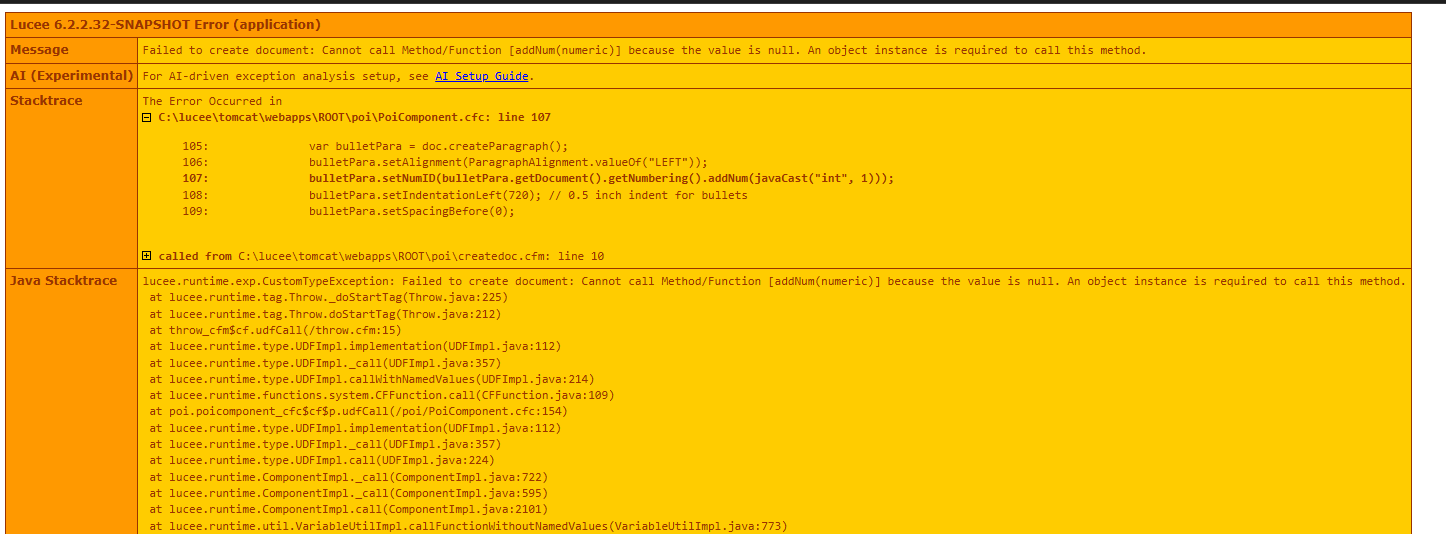Click the throw_cfm$cf.udfCall line
Screen dimensions: 1446x534
[x=275, y=330]
